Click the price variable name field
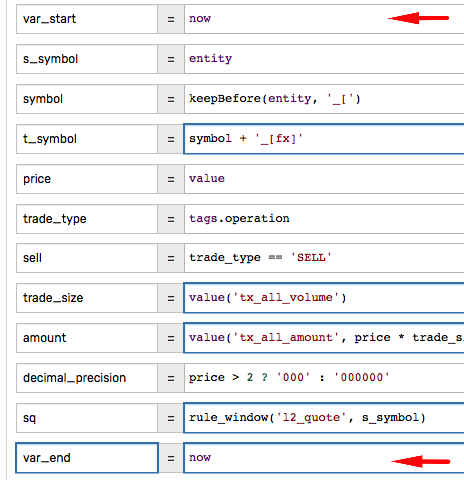 [x=87, y=179]
